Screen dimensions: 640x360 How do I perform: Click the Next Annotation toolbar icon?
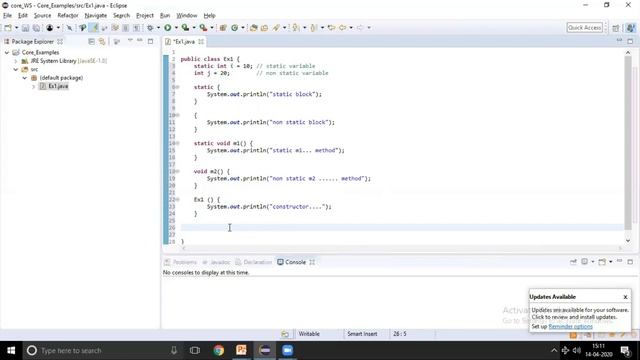296,28
